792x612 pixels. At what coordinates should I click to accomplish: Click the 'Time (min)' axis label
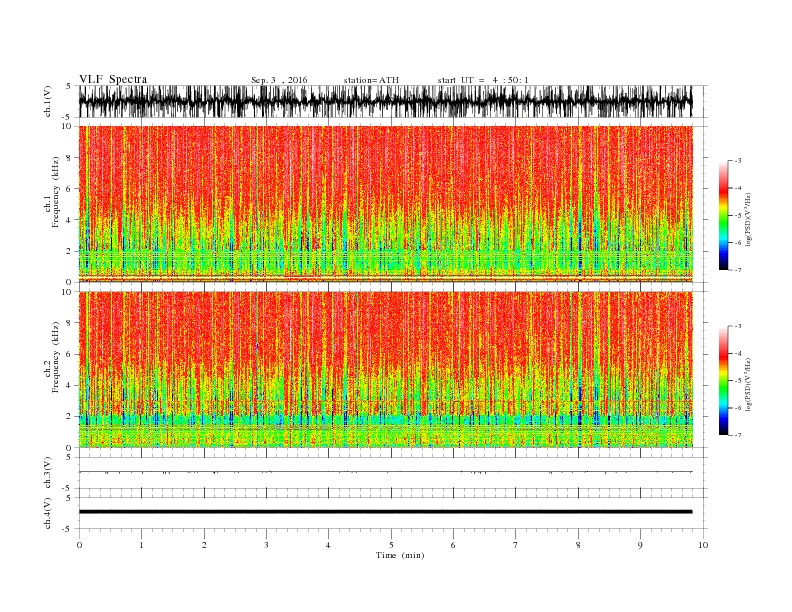coord(400,555)
